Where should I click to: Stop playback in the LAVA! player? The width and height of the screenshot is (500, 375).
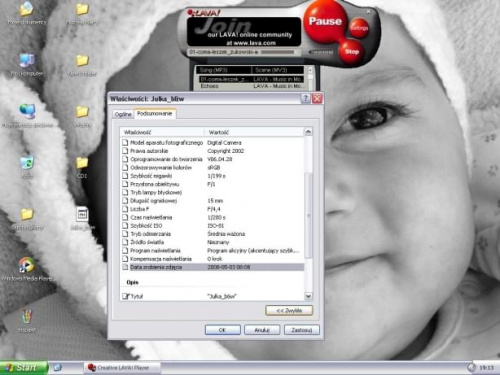pos(351,52)
